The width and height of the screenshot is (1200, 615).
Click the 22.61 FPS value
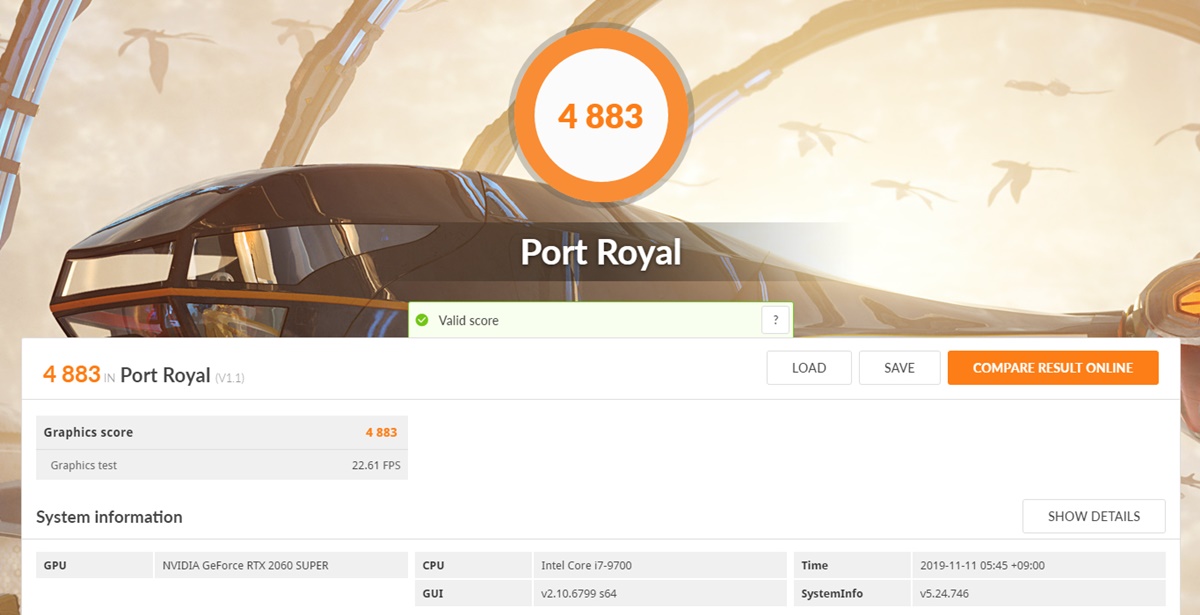pyautogui.click(x=376, y=465)
